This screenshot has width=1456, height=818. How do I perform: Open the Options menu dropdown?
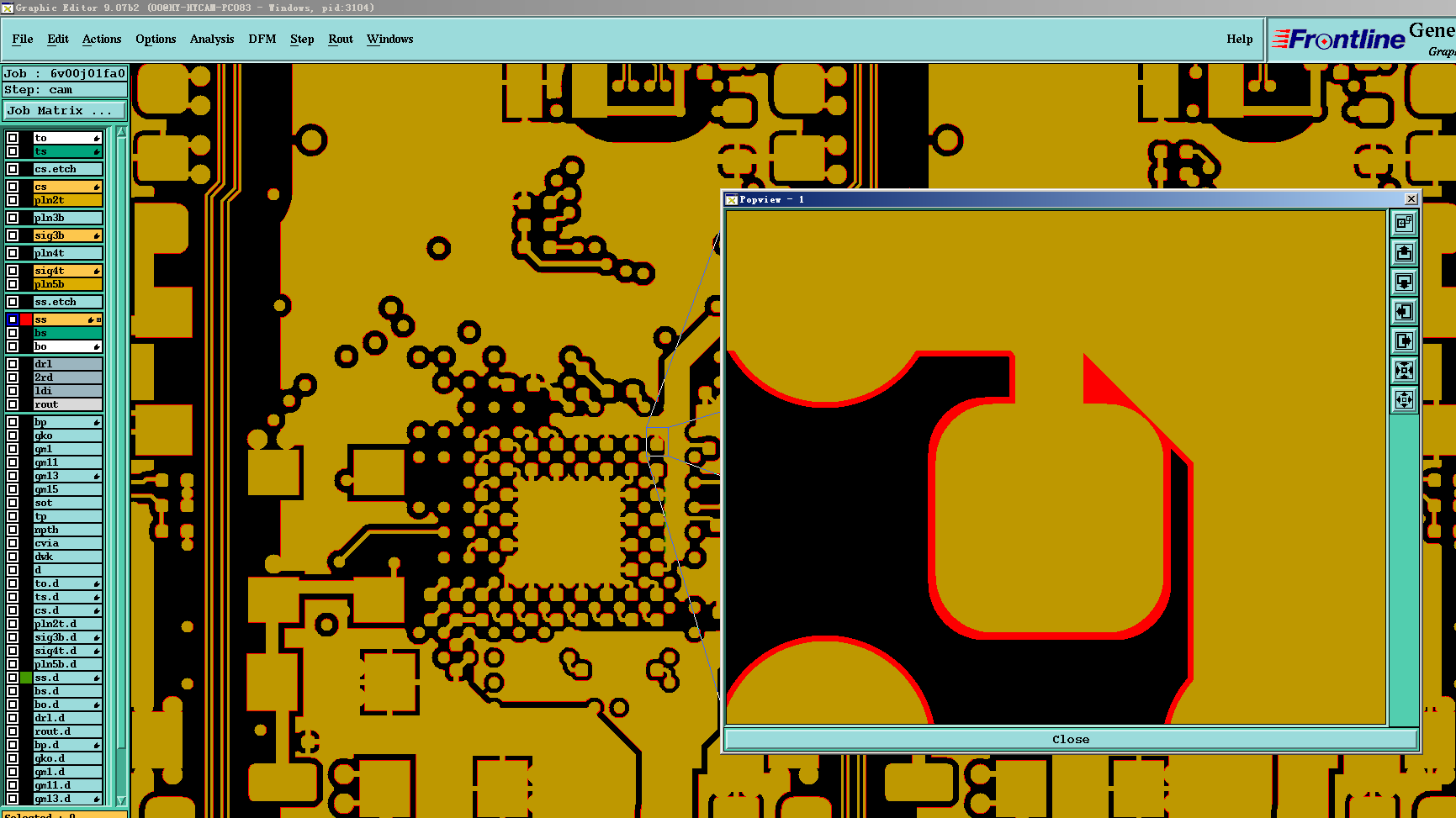(x=156, y=39)
